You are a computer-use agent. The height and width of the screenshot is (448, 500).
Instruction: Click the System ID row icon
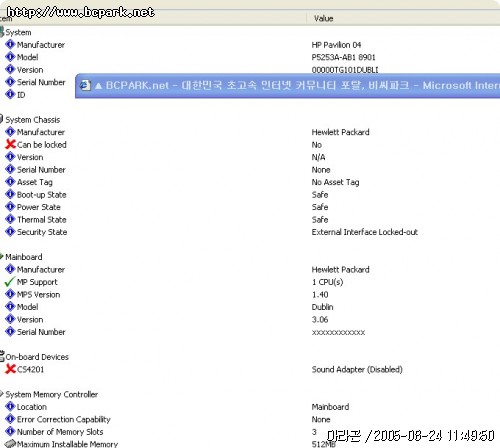(x=10, y=95)
